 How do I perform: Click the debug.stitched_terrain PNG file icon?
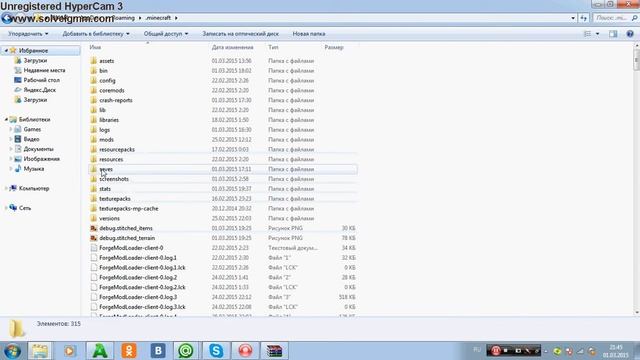(93, 238)
